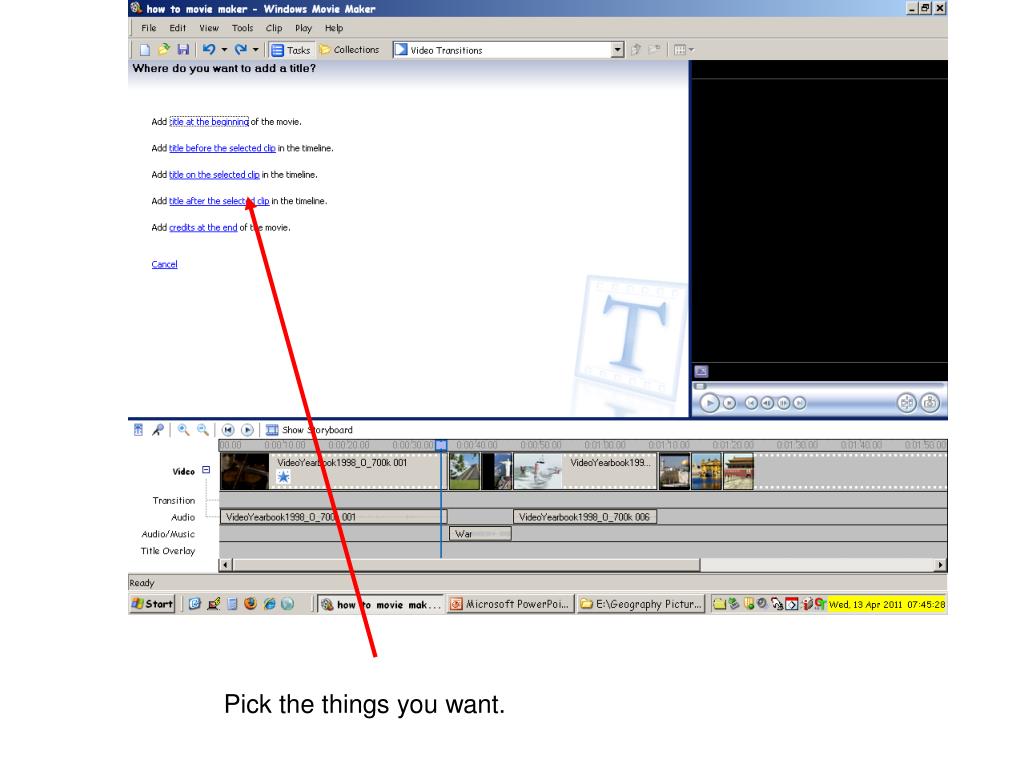Click the timeline scrollbar left arrow
1024x768 pixels.
point(226,565)
